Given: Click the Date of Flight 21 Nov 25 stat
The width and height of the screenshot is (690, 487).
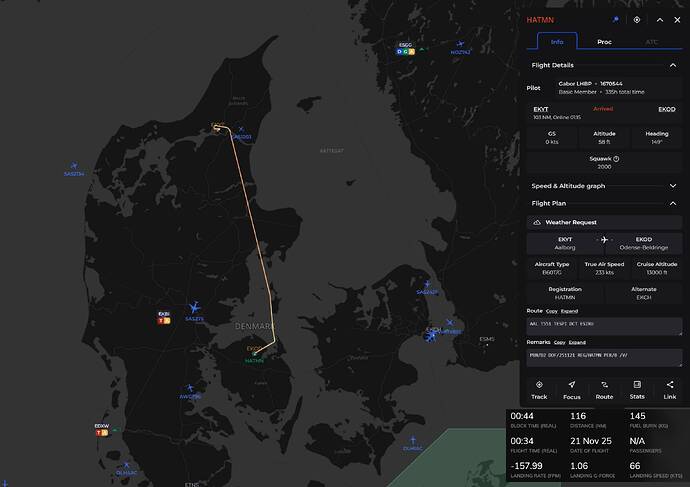Looking at the screenshot, I should tap(591, 445).
